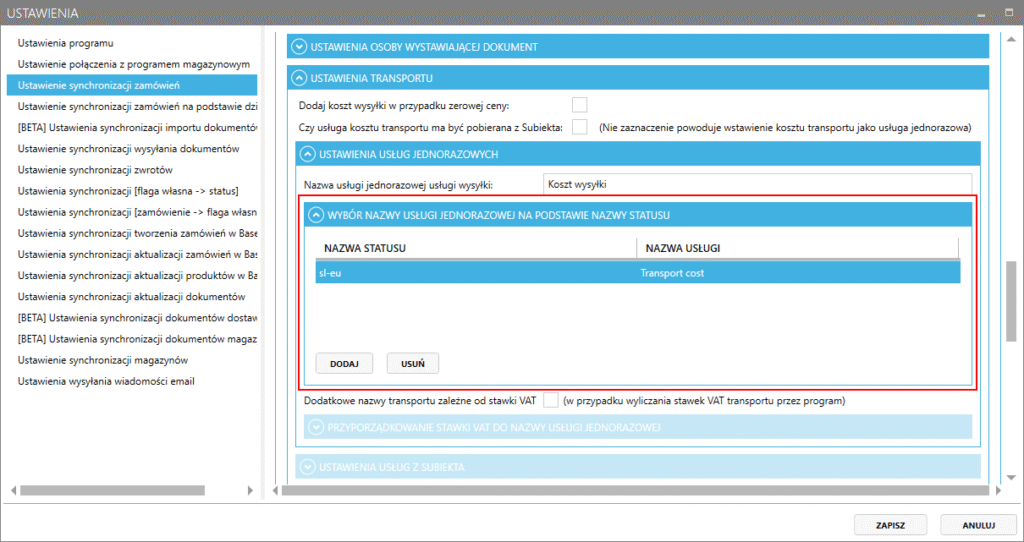This screenshot has width=1024, height=542.
Task: Enable Dodaj koszt wysyłki for zero price
Action: [579, 105]
